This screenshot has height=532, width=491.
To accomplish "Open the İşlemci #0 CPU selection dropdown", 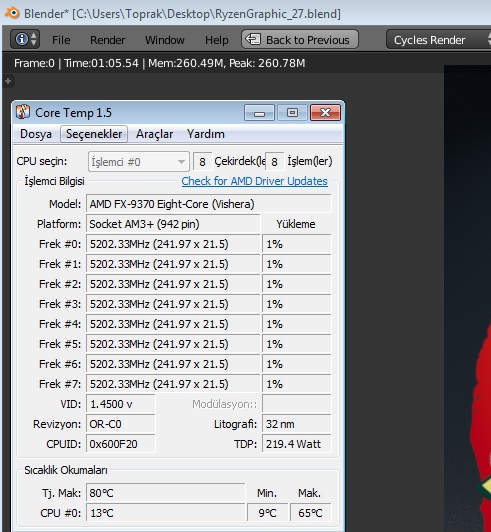I will [x=138, y=162].
